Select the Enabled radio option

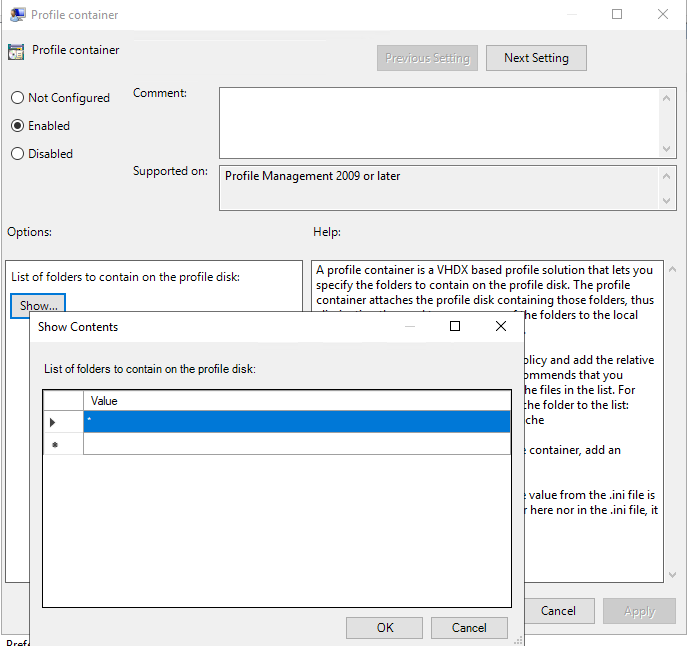18,126
